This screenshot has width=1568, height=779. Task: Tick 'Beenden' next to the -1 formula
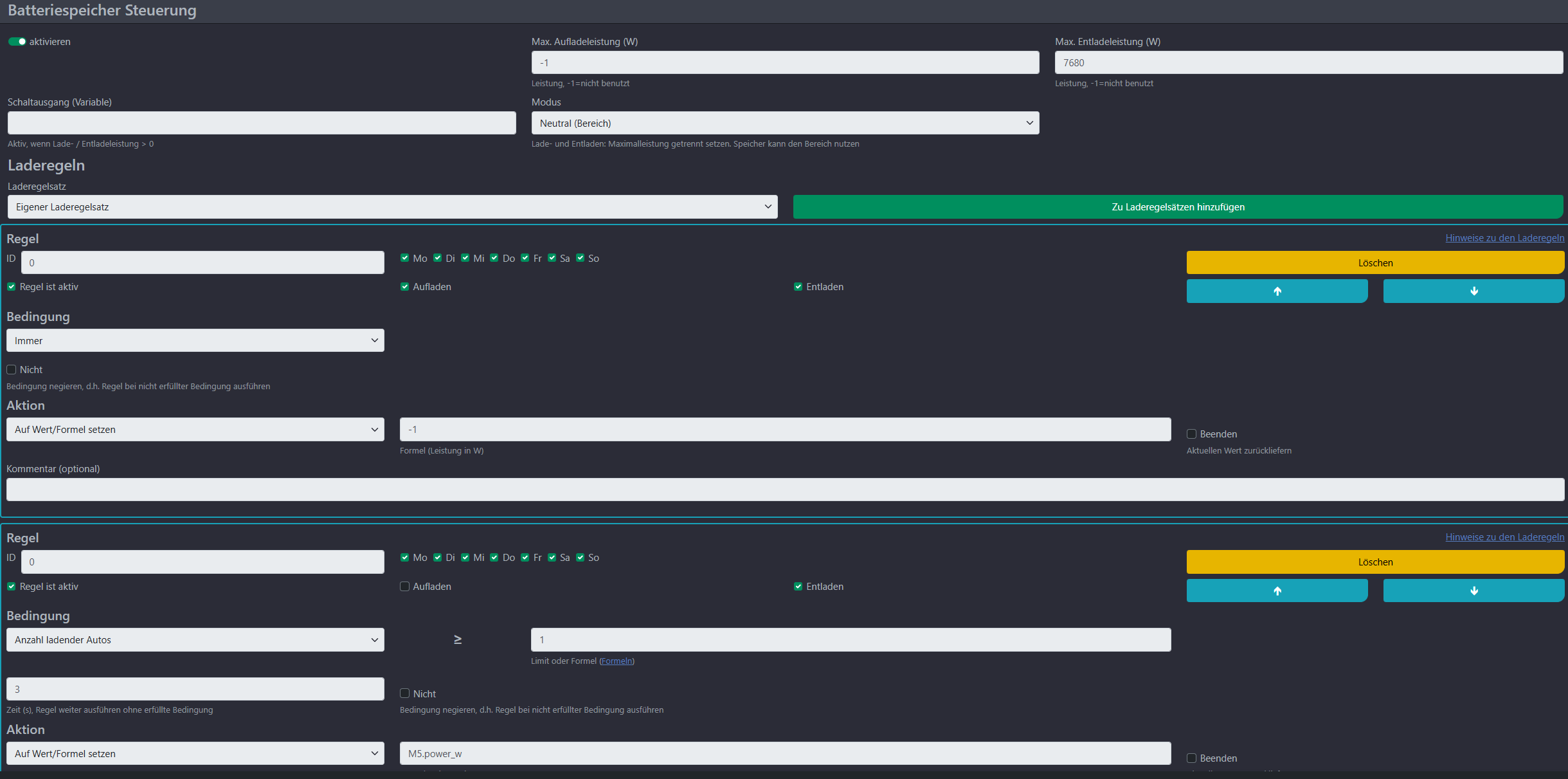1191,434
